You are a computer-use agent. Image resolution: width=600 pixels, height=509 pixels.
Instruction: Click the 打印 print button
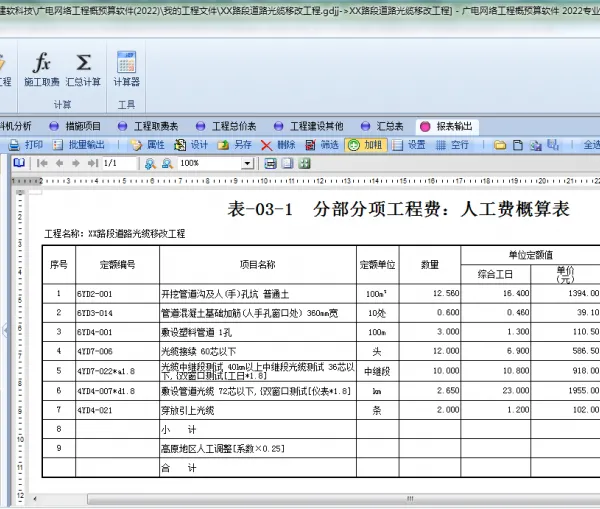tap(26, 145)
